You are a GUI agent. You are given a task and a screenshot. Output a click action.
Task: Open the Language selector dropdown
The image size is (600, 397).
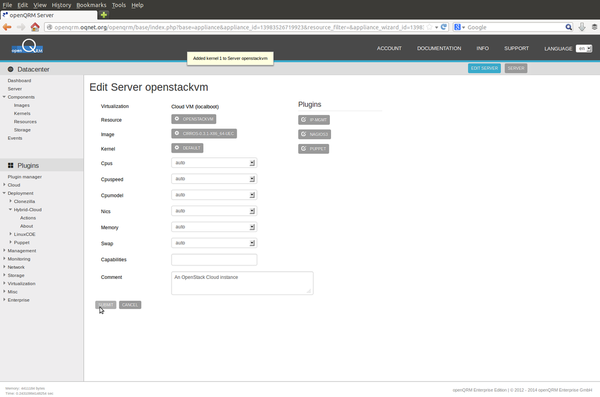click(x=584, y=49)
